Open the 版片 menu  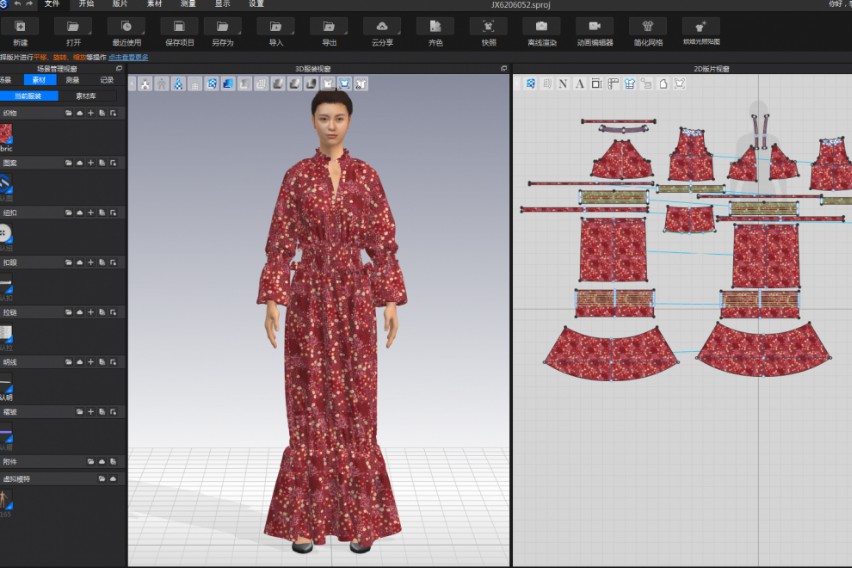click(120, 4)
